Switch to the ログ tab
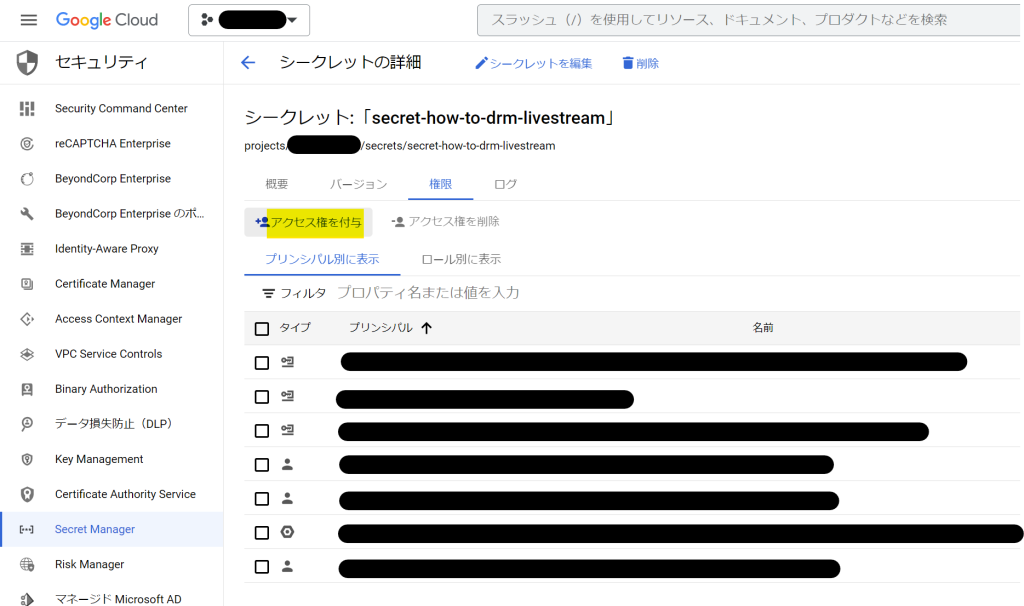This screenshot has width=1024, height=606. pos(505,185)
